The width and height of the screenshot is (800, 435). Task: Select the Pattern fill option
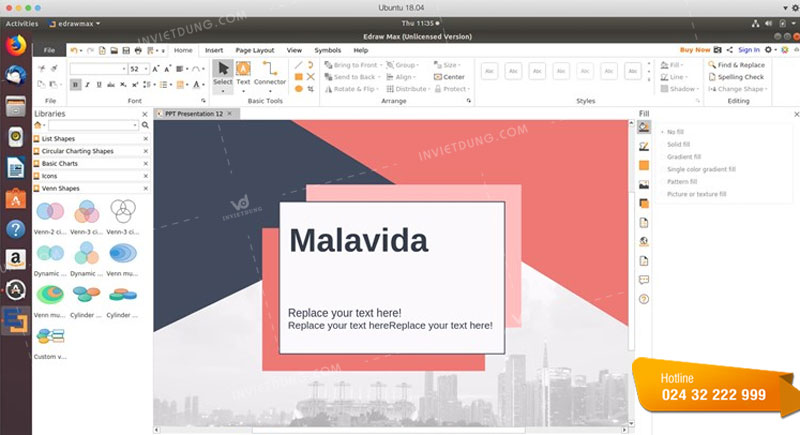[x=681, y=182]
